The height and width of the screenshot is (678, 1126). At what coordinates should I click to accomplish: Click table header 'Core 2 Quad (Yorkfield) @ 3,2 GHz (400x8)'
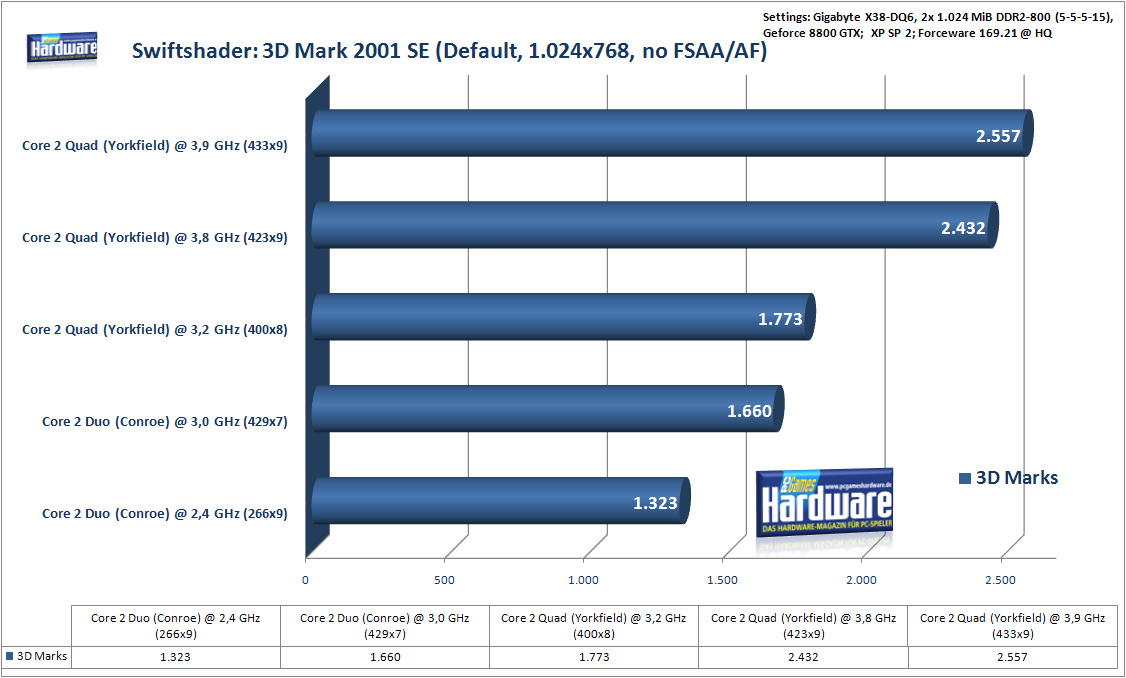coord(594,626)
